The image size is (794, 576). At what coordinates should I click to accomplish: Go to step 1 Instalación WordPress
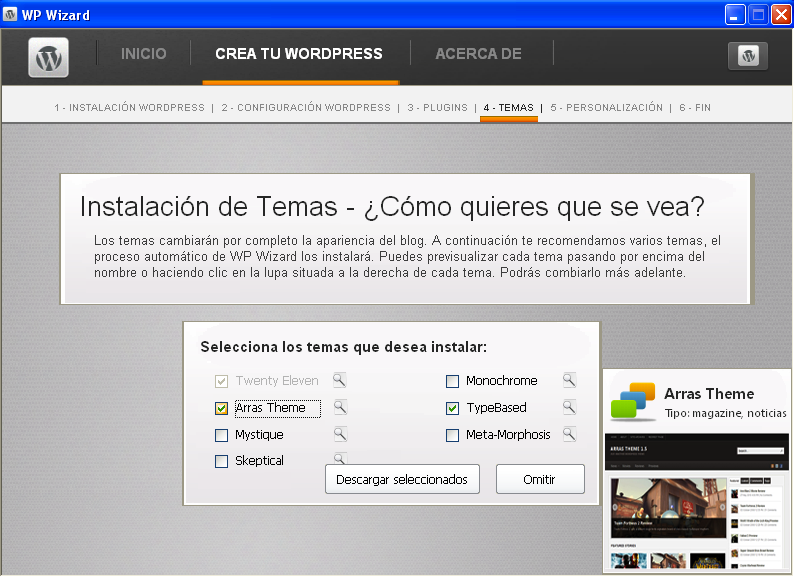point(130,107)
